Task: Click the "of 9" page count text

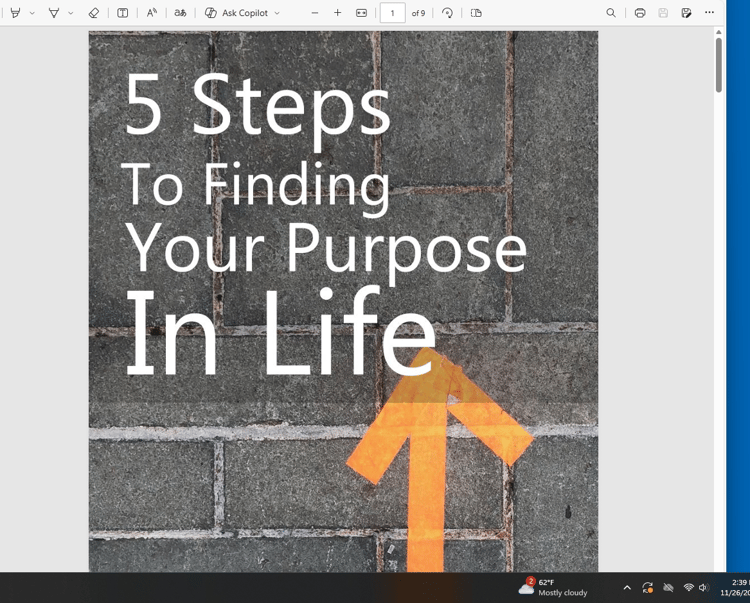Action: click(418, 13)
